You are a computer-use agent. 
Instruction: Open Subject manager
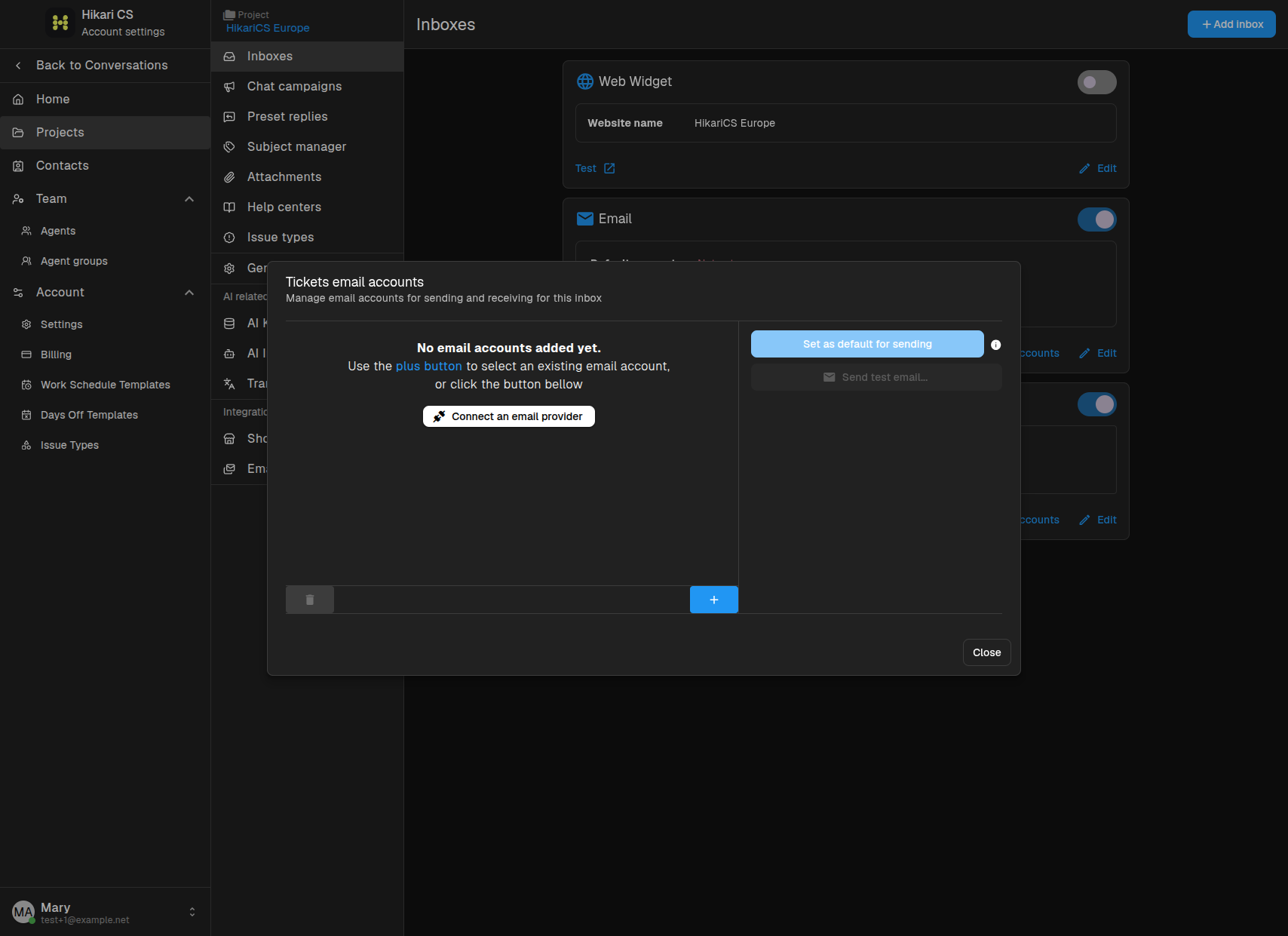[307, 147]
